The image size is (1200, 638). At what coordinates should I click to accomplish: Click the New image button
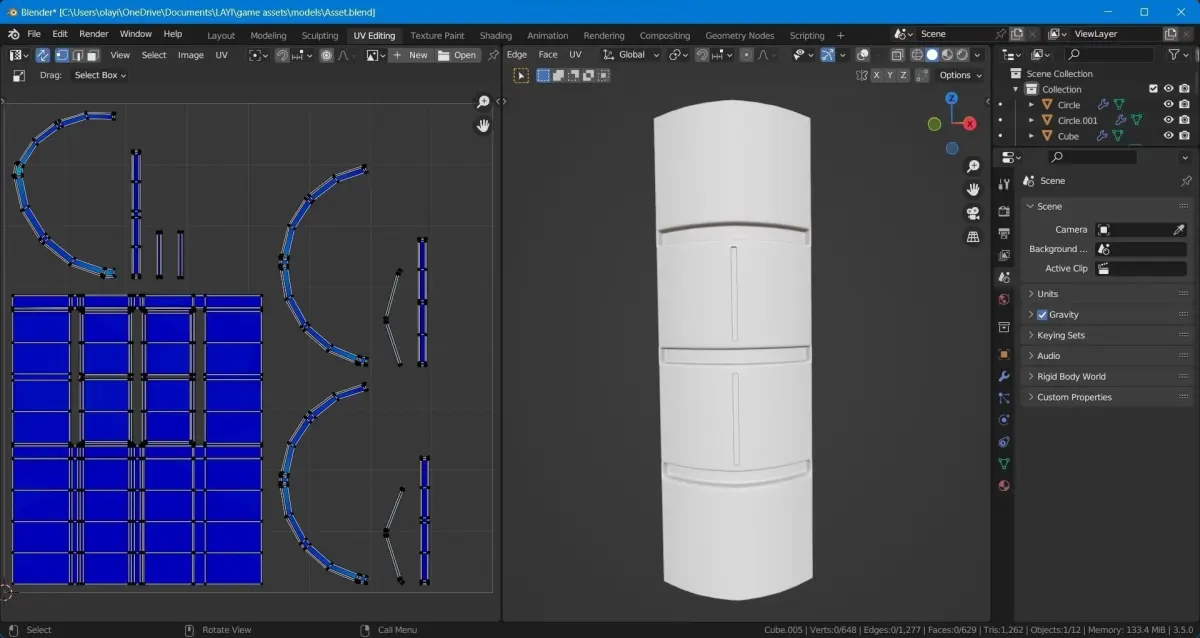pyautogui.click(x=410, y=55)
